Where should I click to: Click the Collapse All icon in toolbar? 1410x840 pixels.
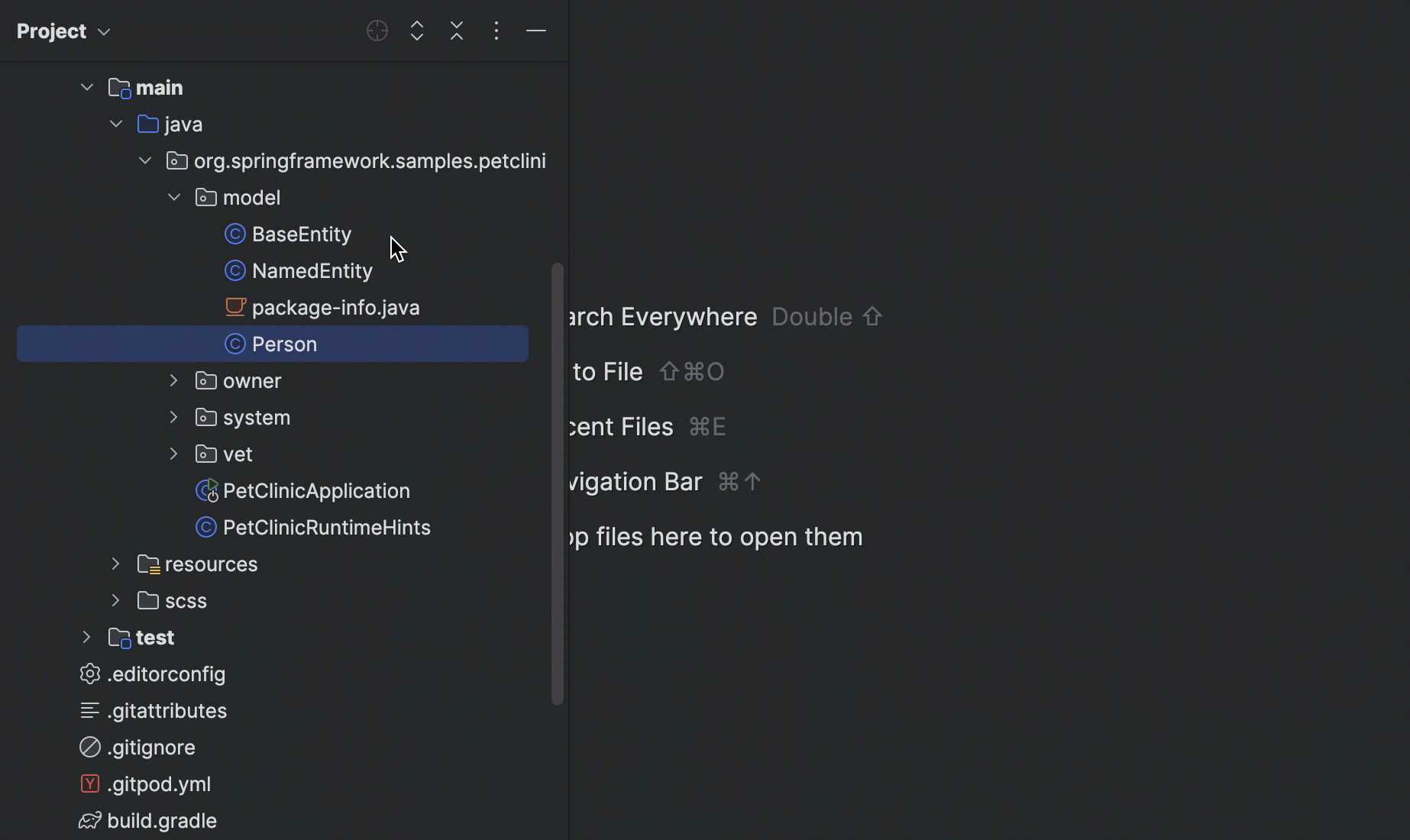click(x=456, y=31)
